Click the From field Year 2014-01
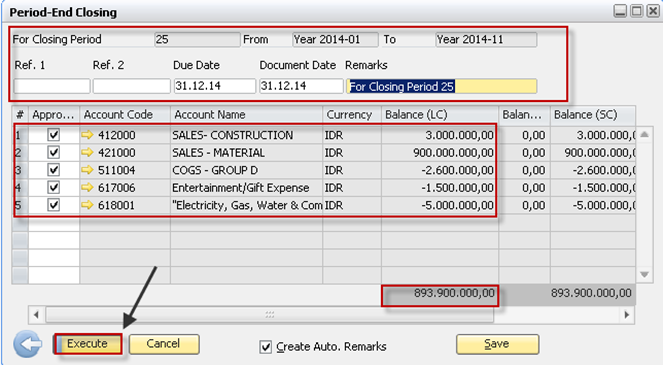 335,40
